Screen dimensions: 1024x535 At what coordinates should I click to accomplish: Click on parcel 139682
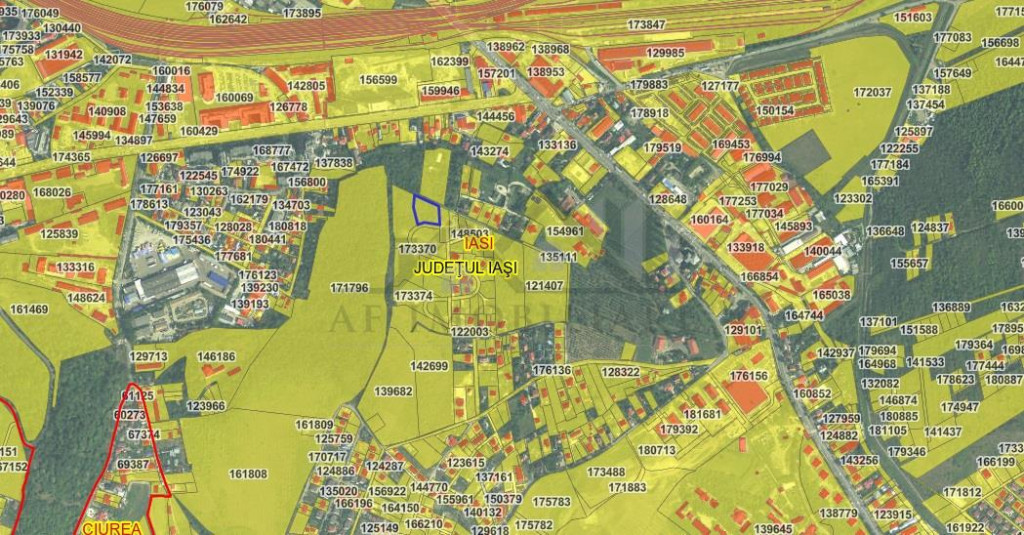[x=392, y=391]
